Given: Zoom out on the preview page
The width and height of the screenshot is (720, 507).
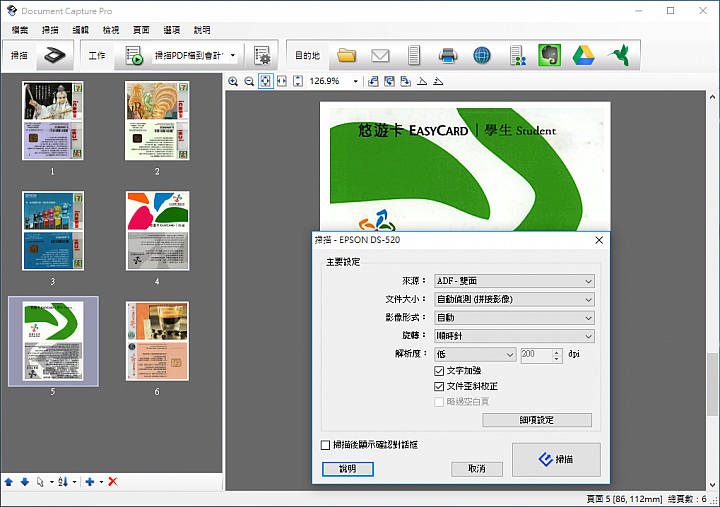Looking at the screenshot, I should click(x=249, y=81).
